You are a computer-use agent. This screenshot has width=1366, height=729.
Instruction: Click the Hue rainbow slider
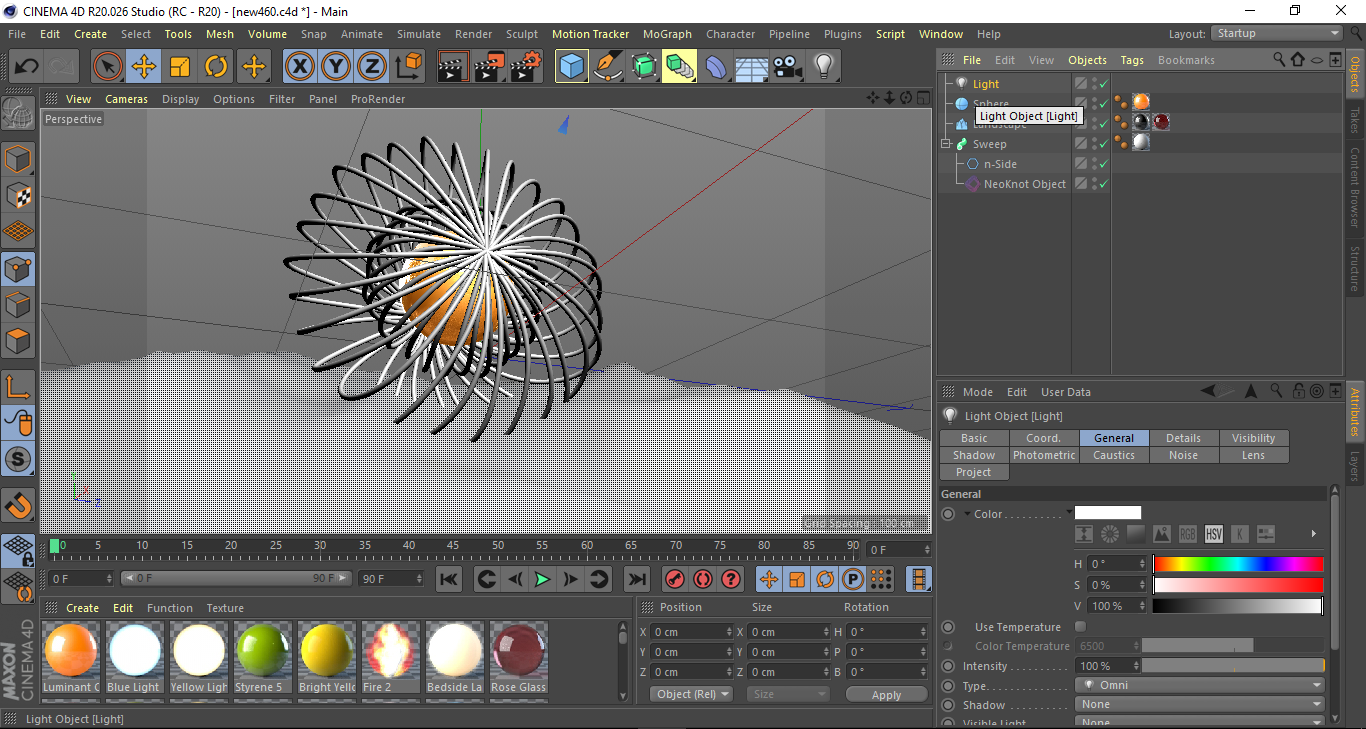(1238, 564)
